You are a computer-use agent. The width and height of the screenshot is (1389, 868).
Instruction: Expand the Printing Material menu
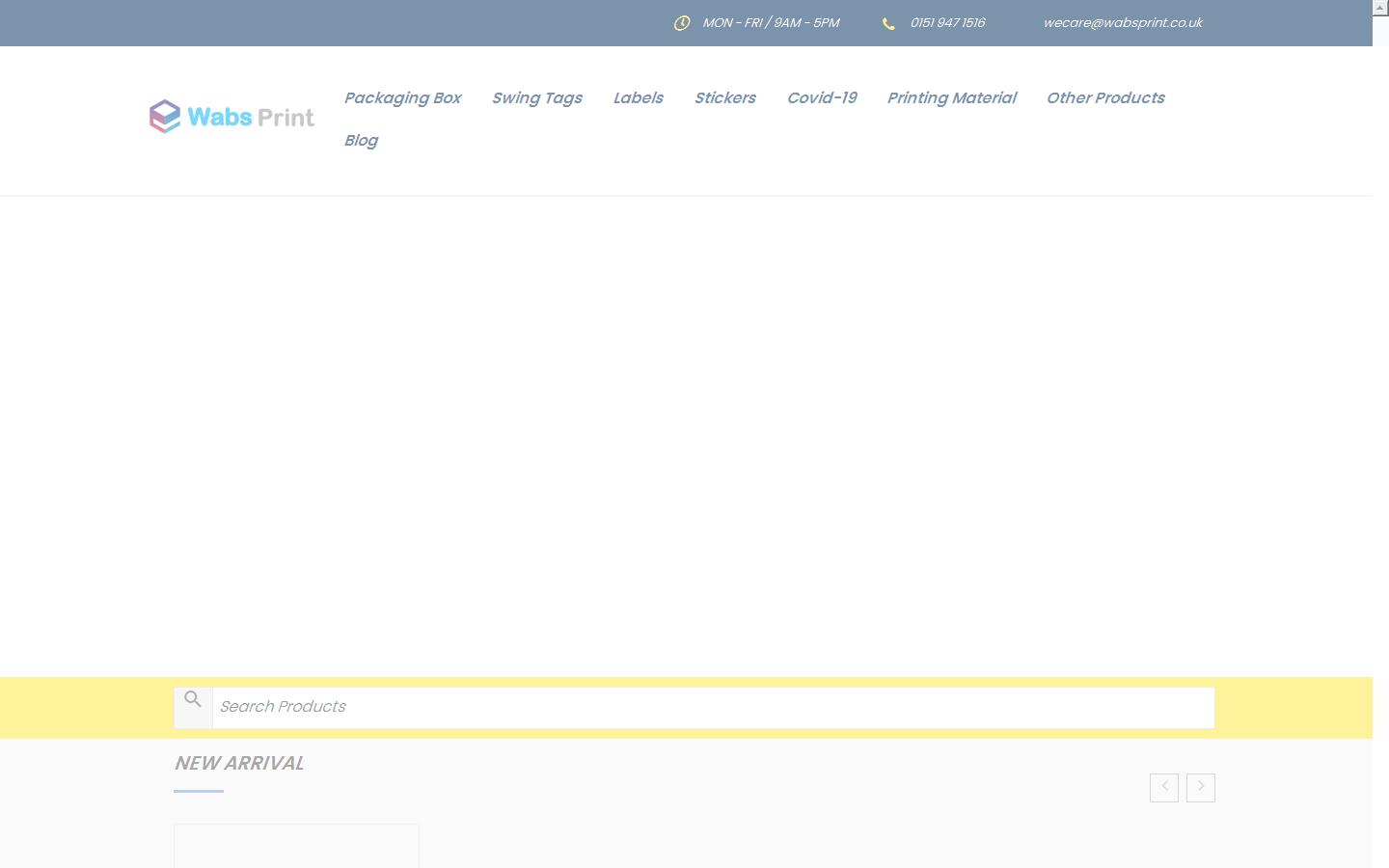click(x=951, y=97)
